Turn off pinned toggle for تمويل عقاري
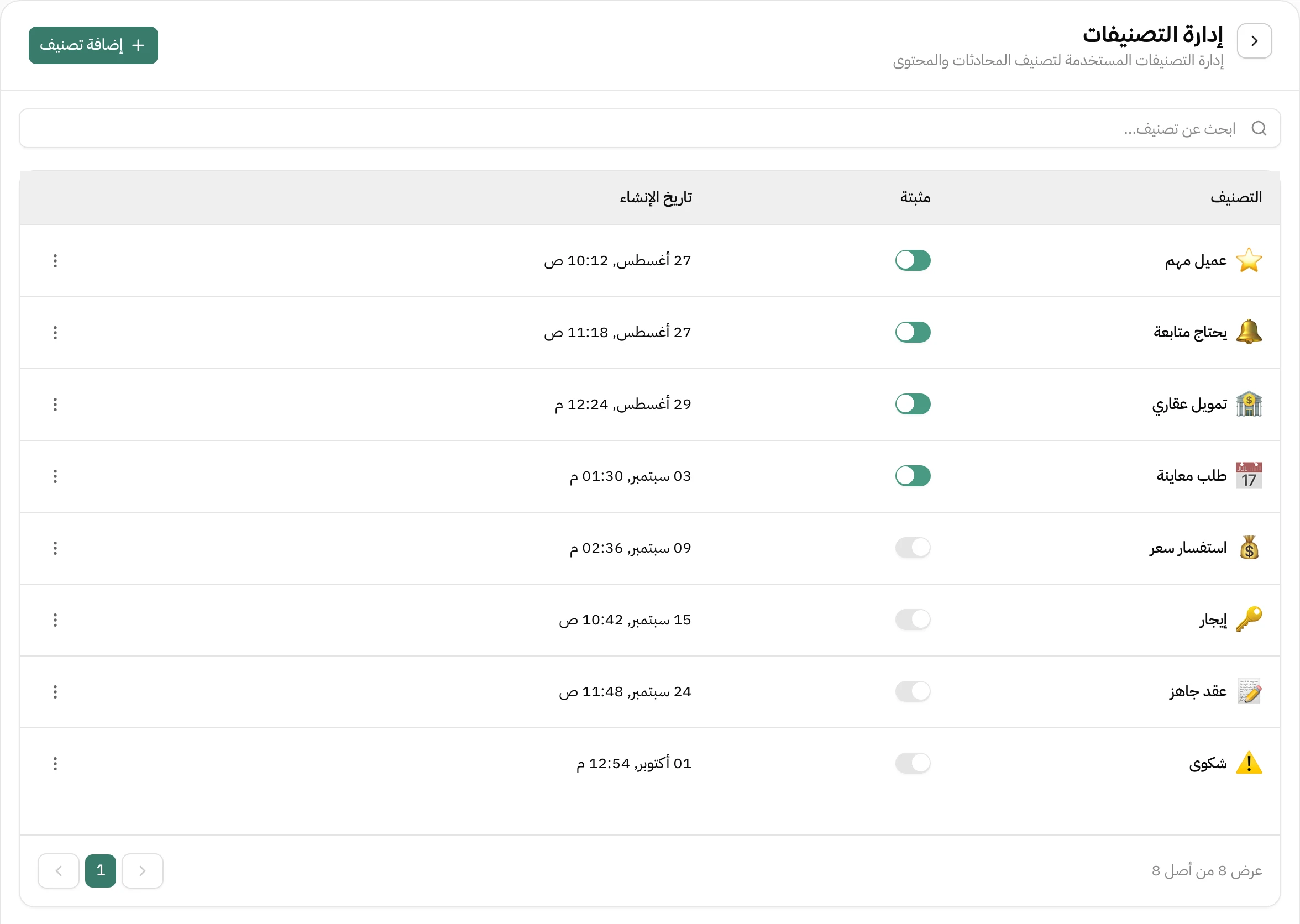 pyautogui.click(x=913, y=405)
